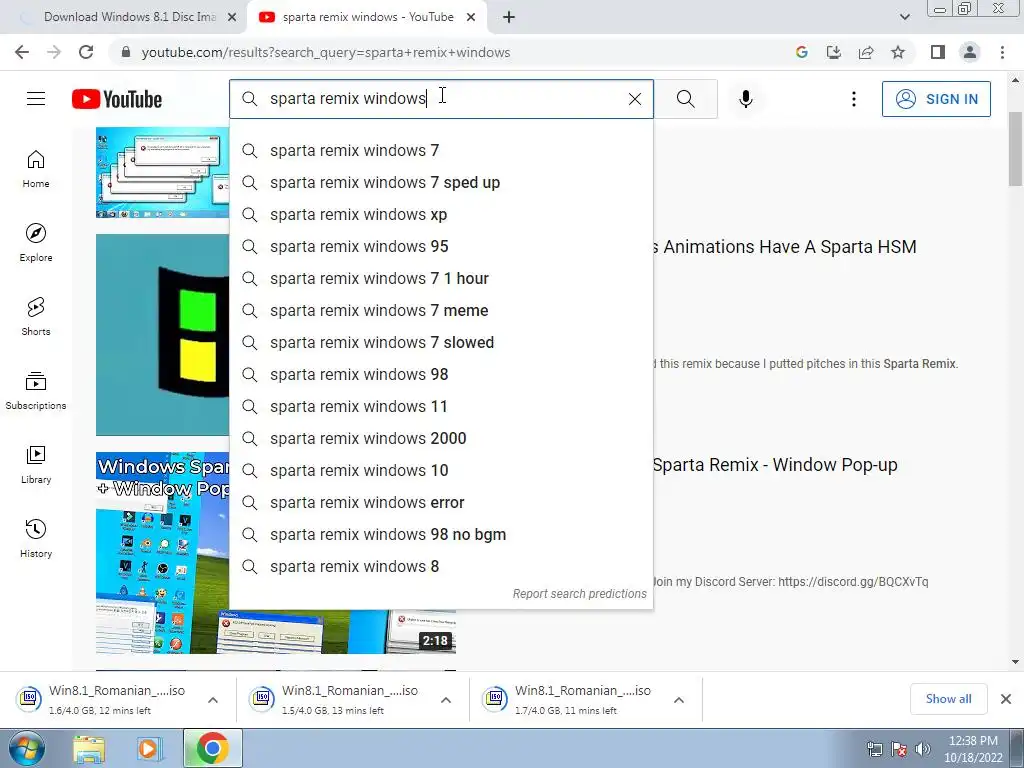Bookmark this page with the star icon
Viewport: 1024px width, 768px height.
[x=898, y=52]
